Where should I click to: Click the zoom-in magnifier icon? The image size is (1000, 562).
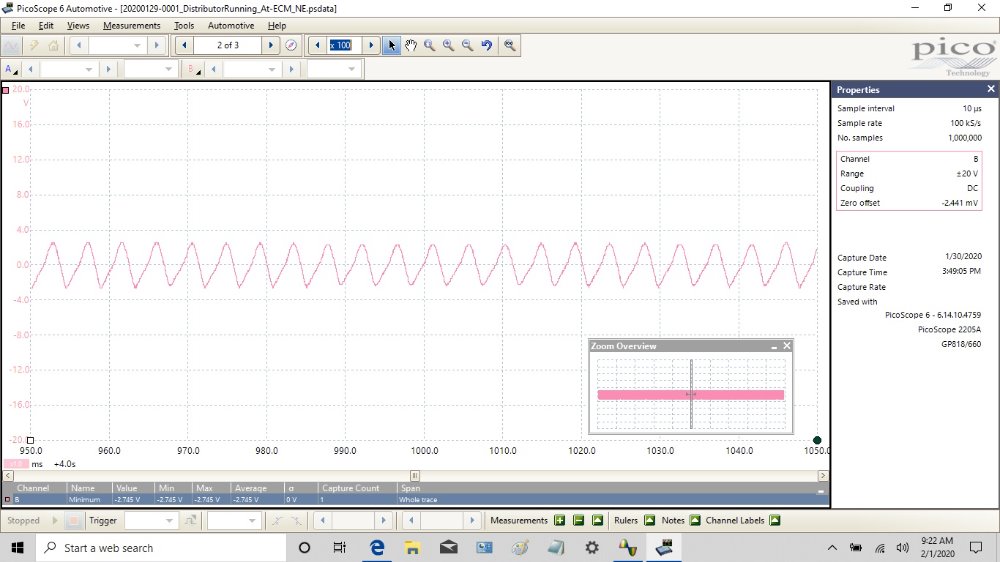[448, 45]
